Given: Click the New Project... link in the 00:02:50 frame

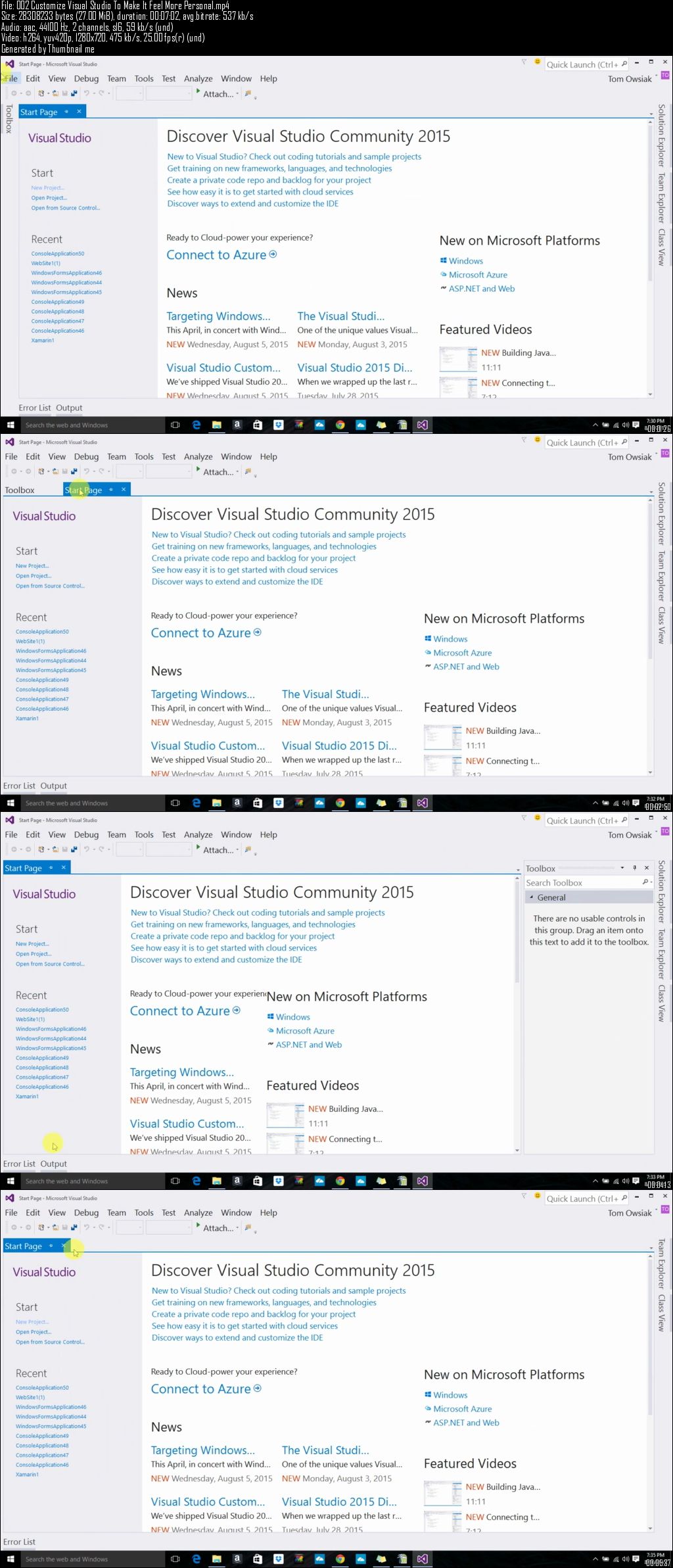Looking at the screenshot, I should 32,565.
